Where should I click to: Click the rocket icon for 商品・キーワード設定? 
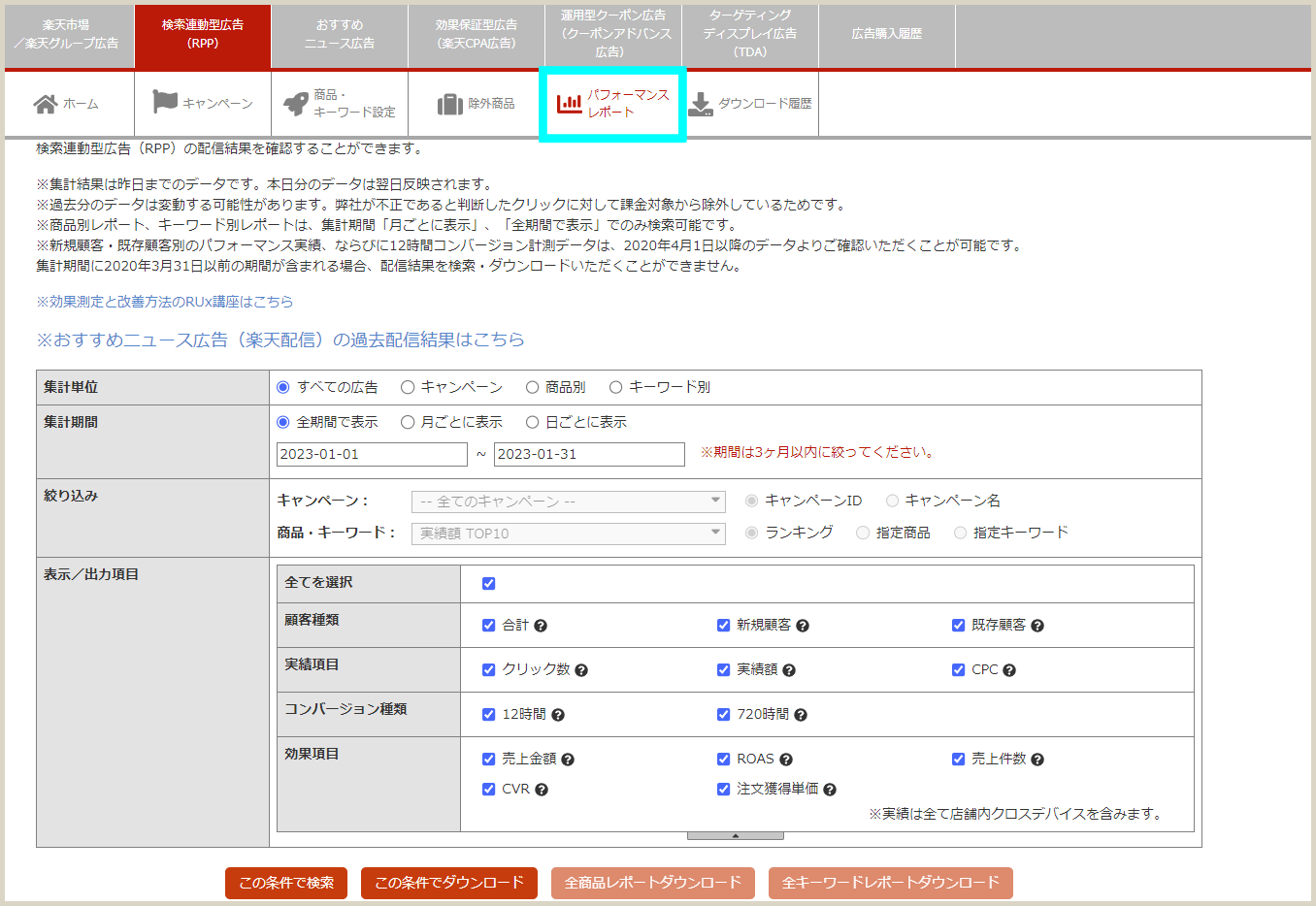296,103
